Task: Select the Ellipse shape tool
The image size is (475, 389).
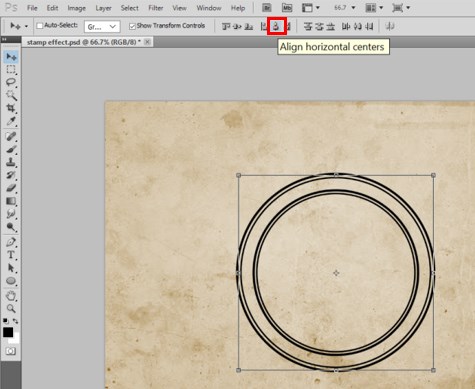Action: pos(11,281)
